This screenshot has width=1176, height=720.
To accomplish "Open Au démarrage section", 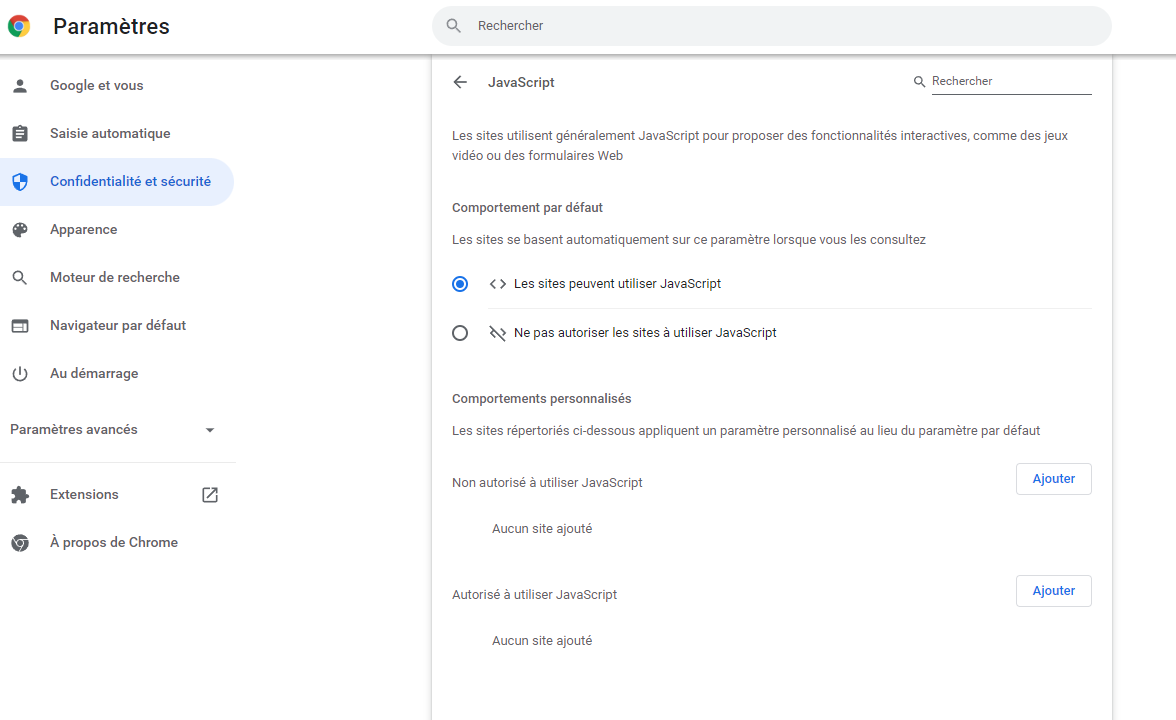I will (x=117, y=374).
